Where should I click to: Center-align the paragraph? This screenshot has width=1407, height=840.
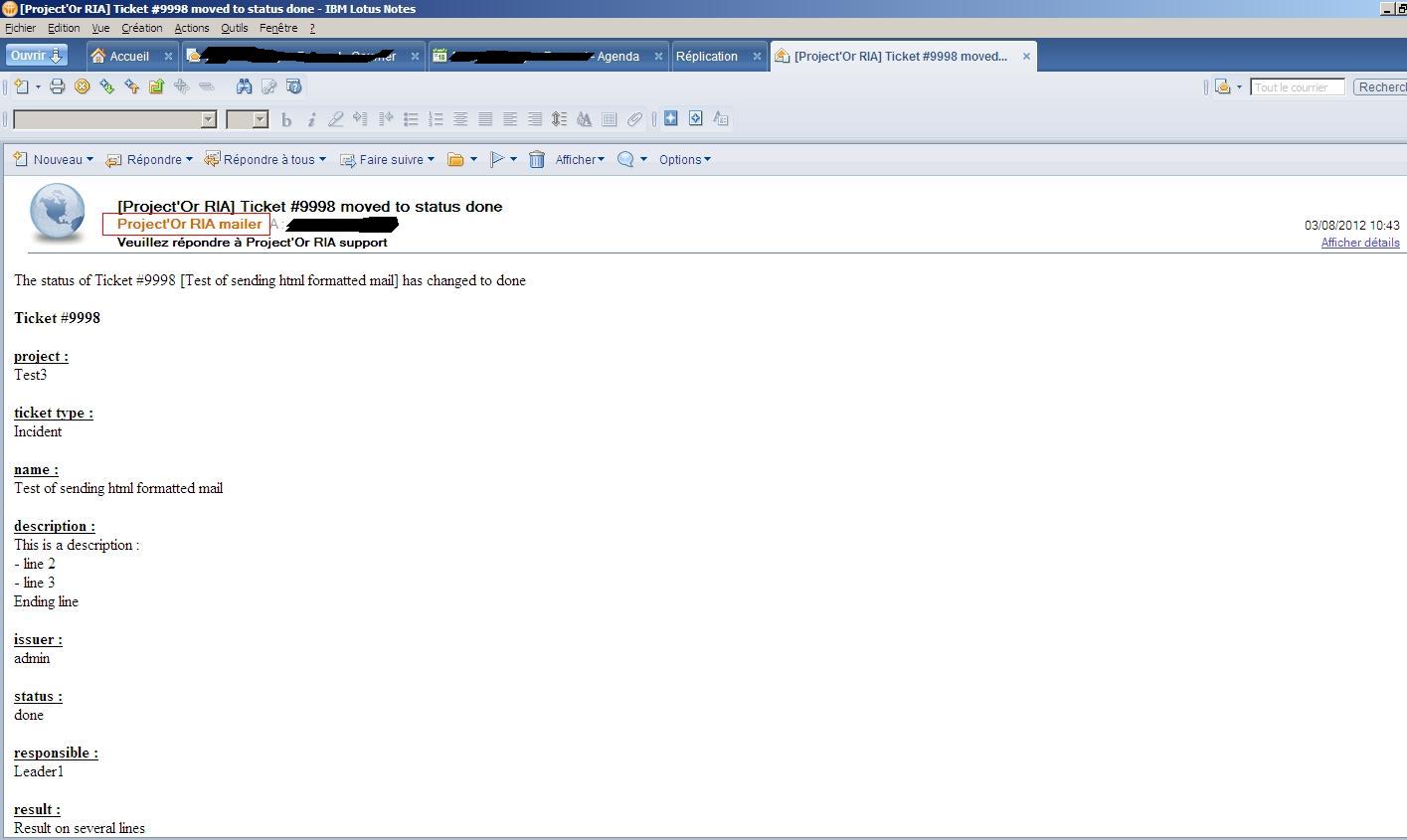(x=460, y=119)
